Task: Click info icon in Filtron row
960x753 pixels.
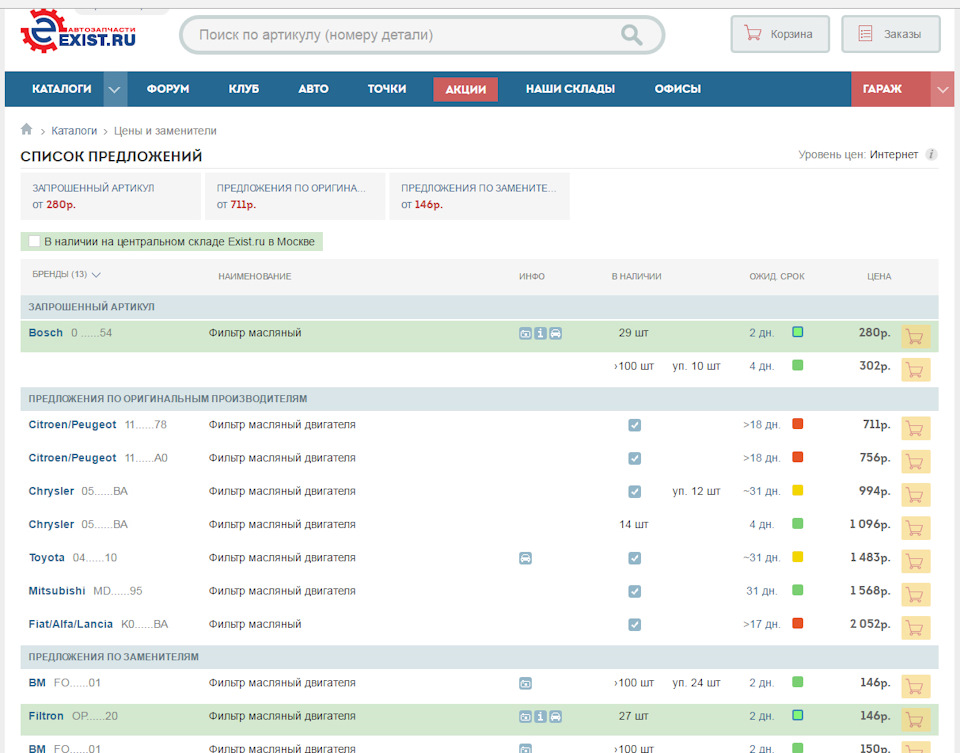Action: pyautogui.click(x=541, y=716)
